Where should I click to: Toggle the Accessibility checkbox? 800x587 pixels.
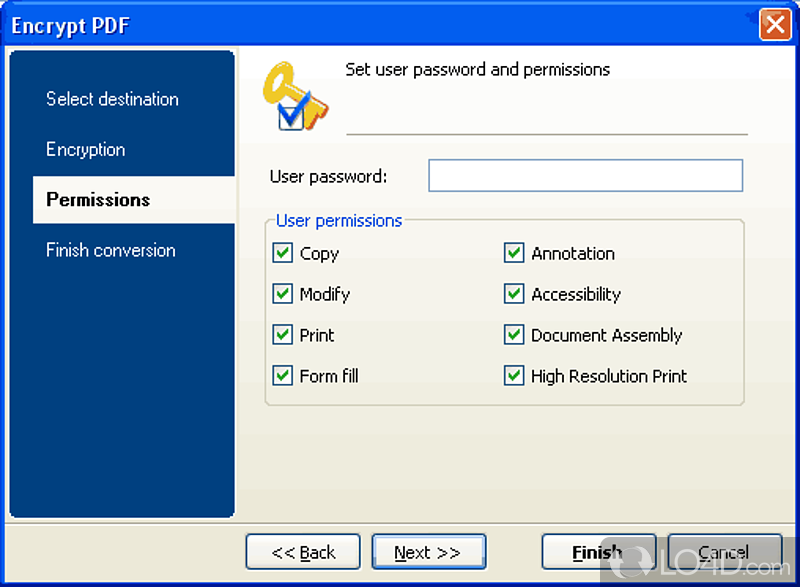[x=514, y=294]
